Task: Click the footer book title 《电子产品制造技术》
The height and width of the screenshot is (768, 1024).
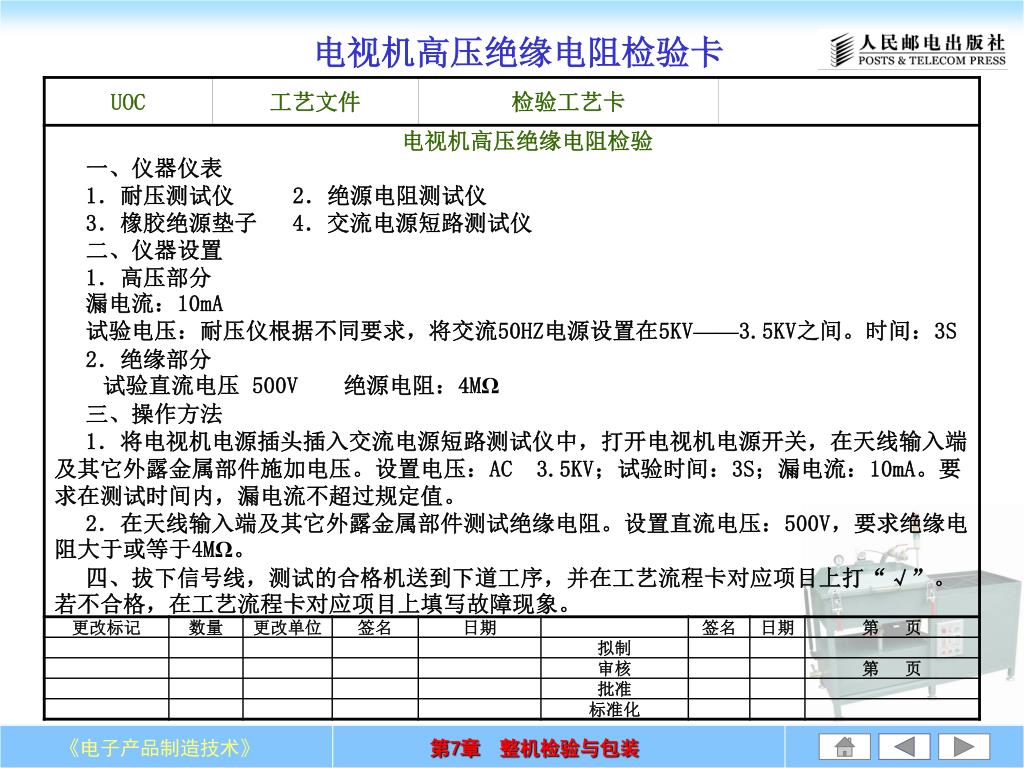Action: tap(159, 748)
